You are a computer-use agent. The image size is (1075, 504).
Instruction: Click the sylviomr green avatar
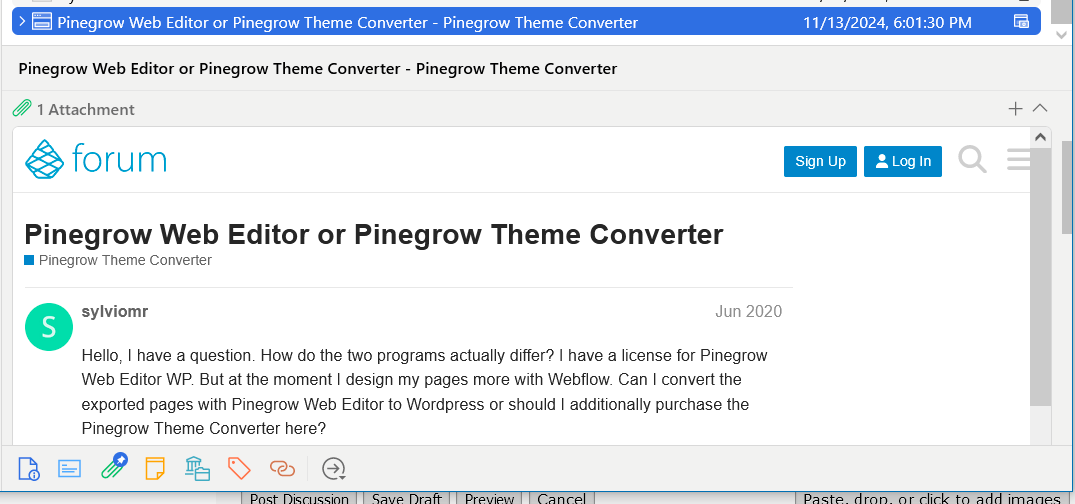[49, 327]
